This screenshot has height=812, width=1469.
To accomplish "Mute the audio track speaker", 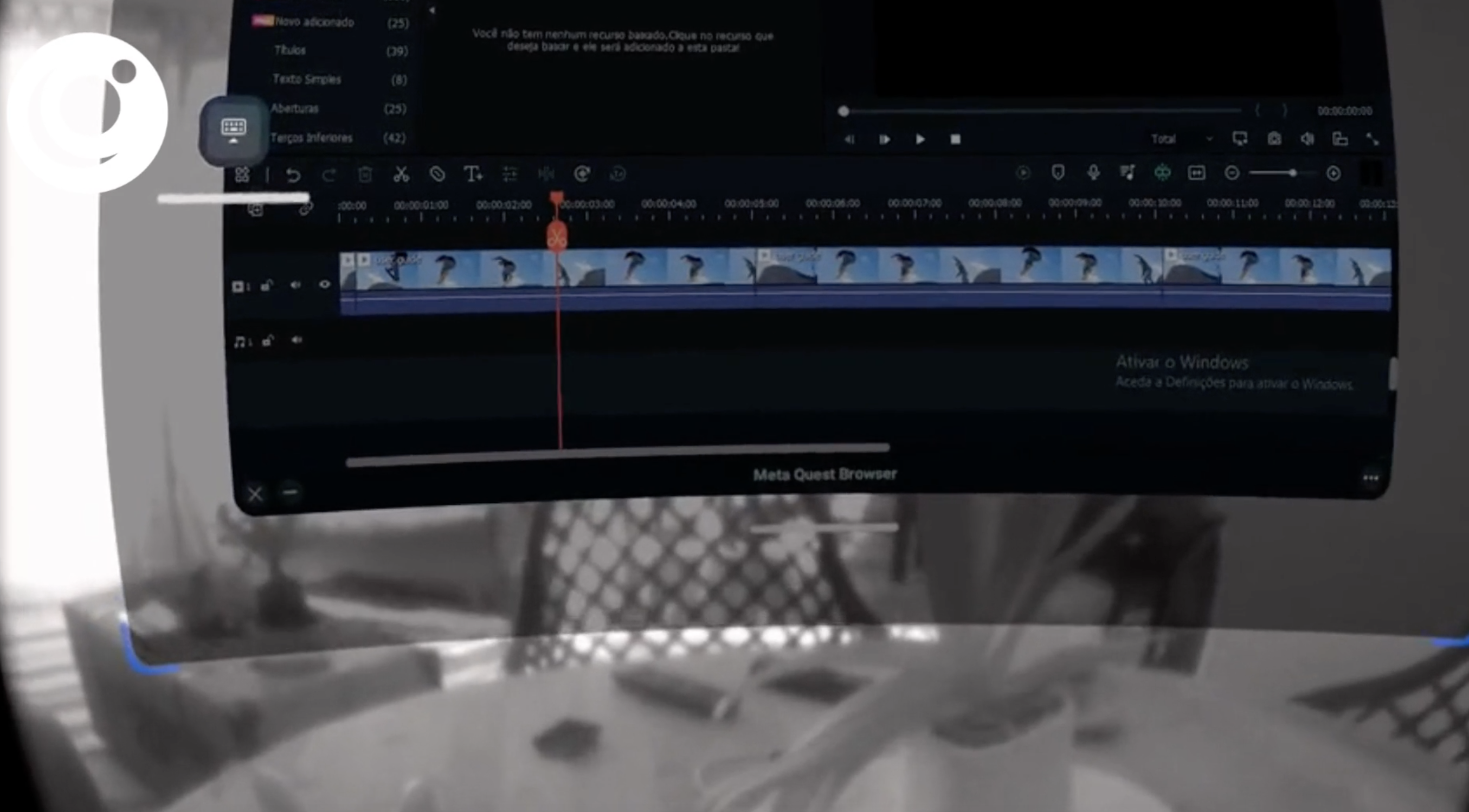I will tap(297, 340).
